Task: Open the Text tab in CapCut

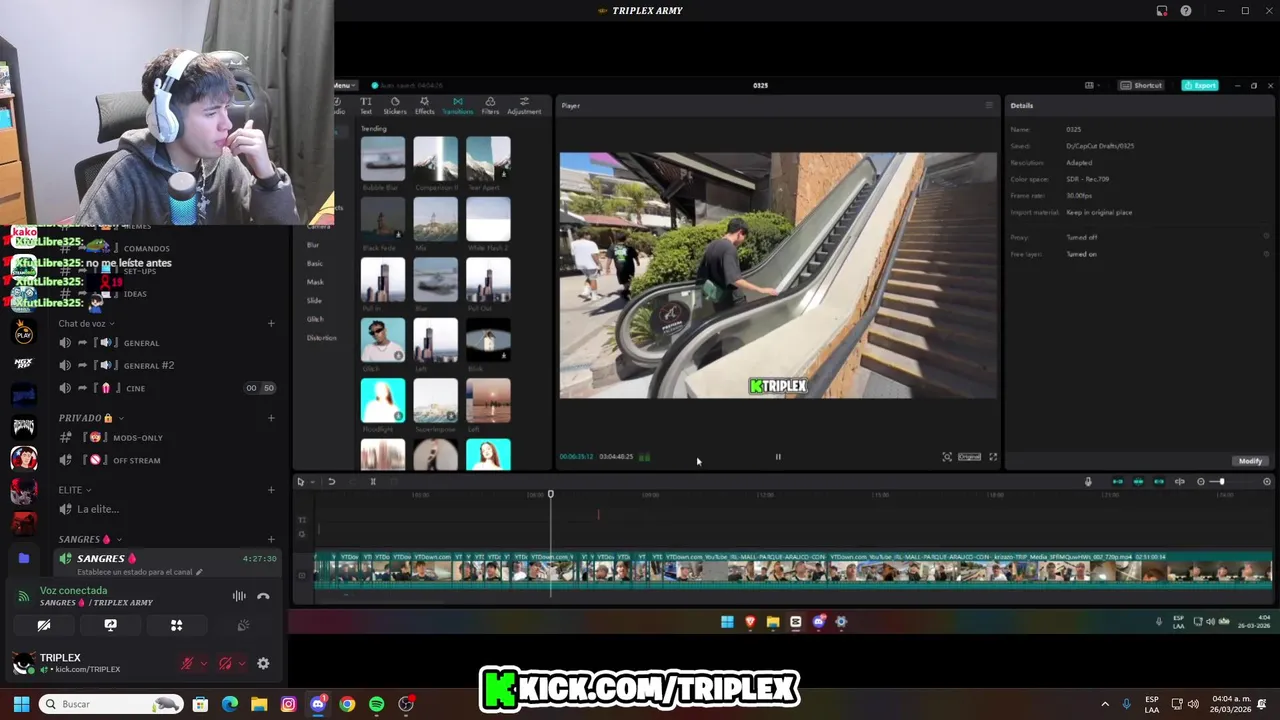Action: coord(366,106)
